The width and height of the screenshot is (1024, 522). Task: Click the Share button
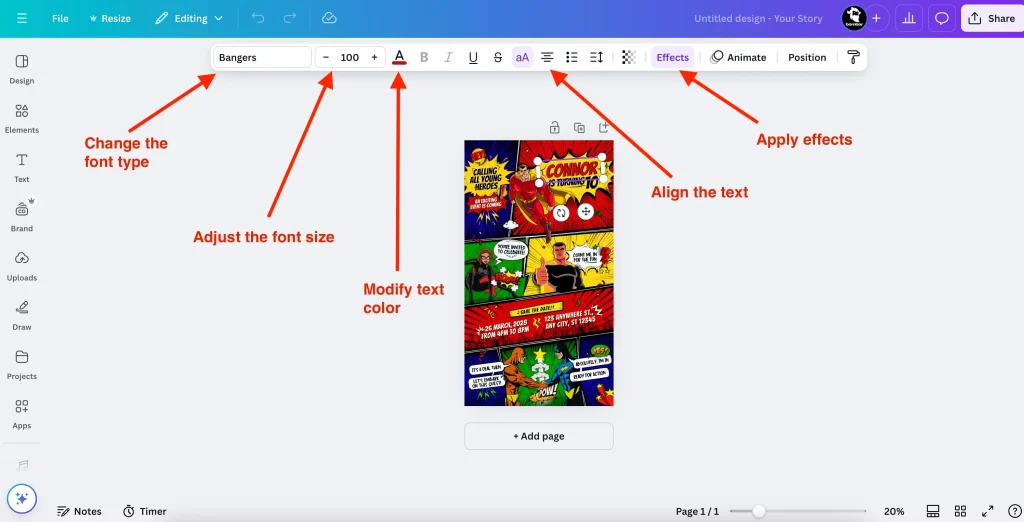coord(991,18)
